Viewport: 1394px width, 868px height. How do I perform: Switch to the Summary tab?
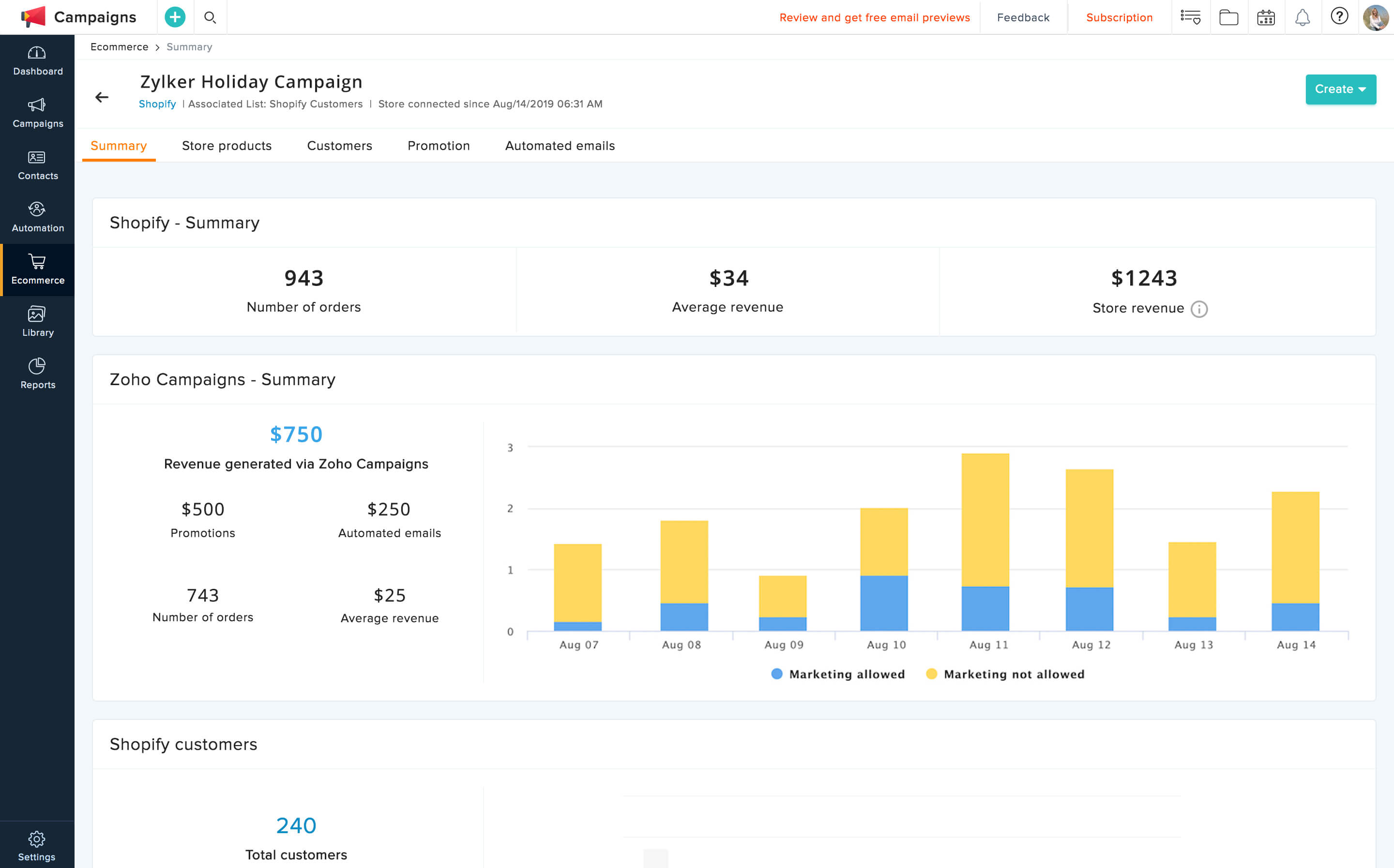click(x=119, y=146)
